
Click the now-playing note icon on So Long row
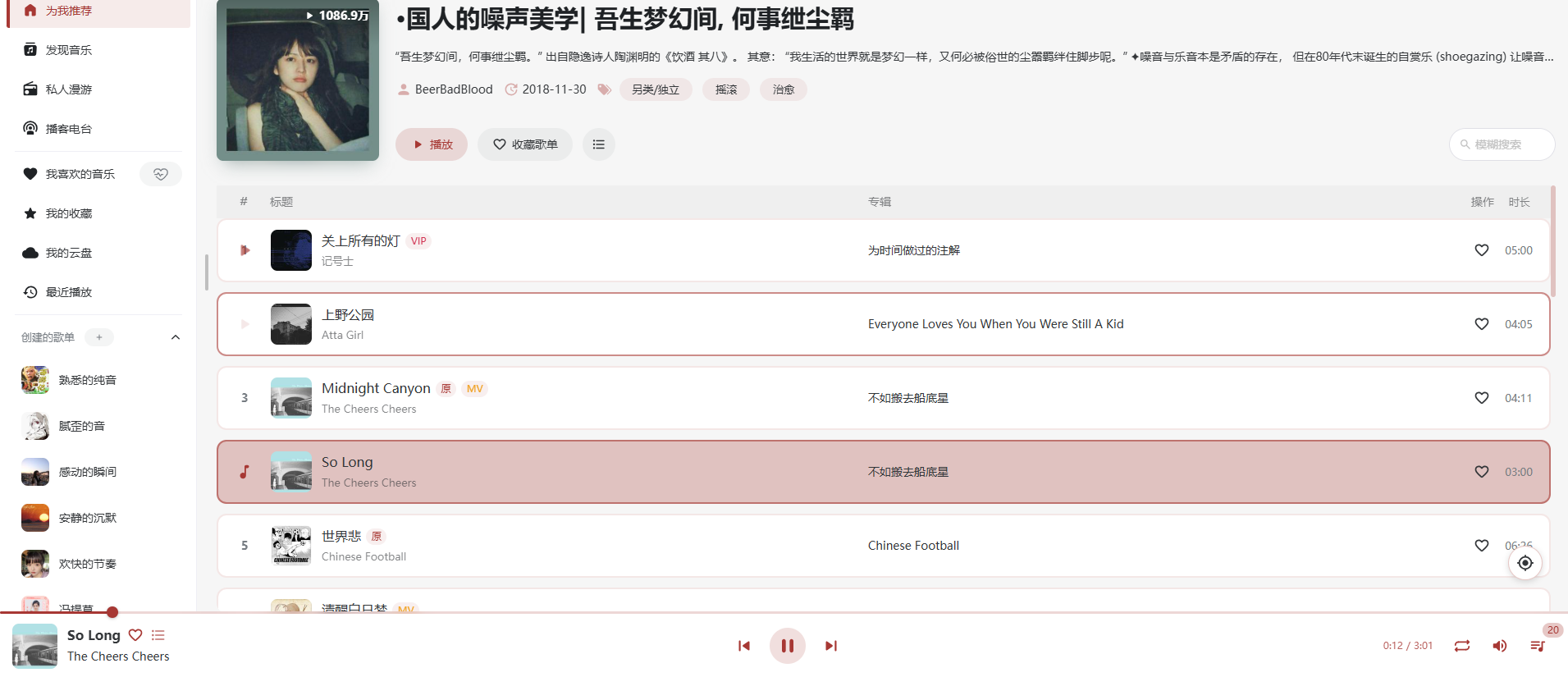point(245,472)
